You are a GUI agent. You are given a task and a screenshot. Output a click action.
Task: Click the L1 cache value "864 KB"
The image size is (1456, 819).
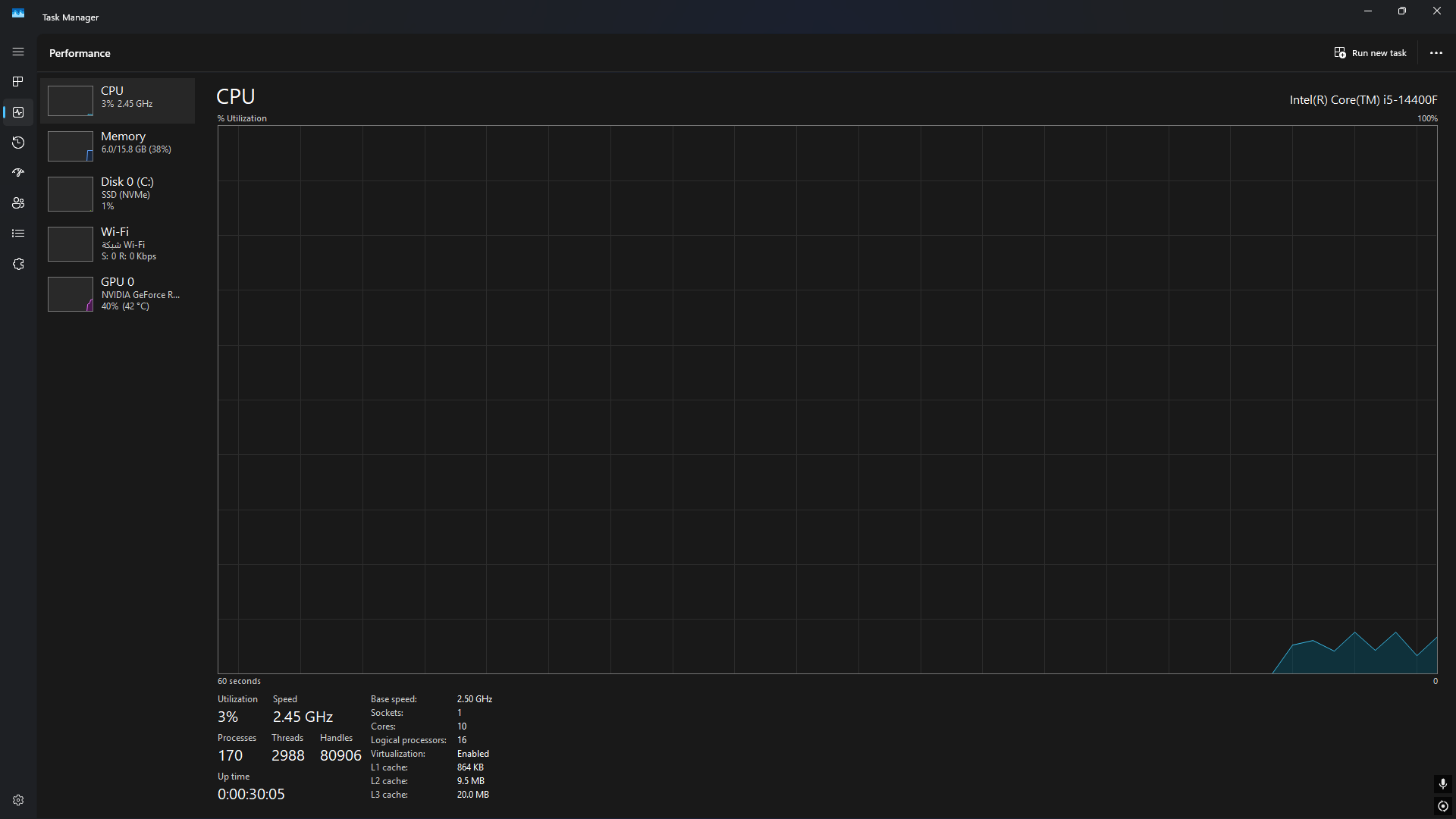pyautogui.click(x=470, y=767)
